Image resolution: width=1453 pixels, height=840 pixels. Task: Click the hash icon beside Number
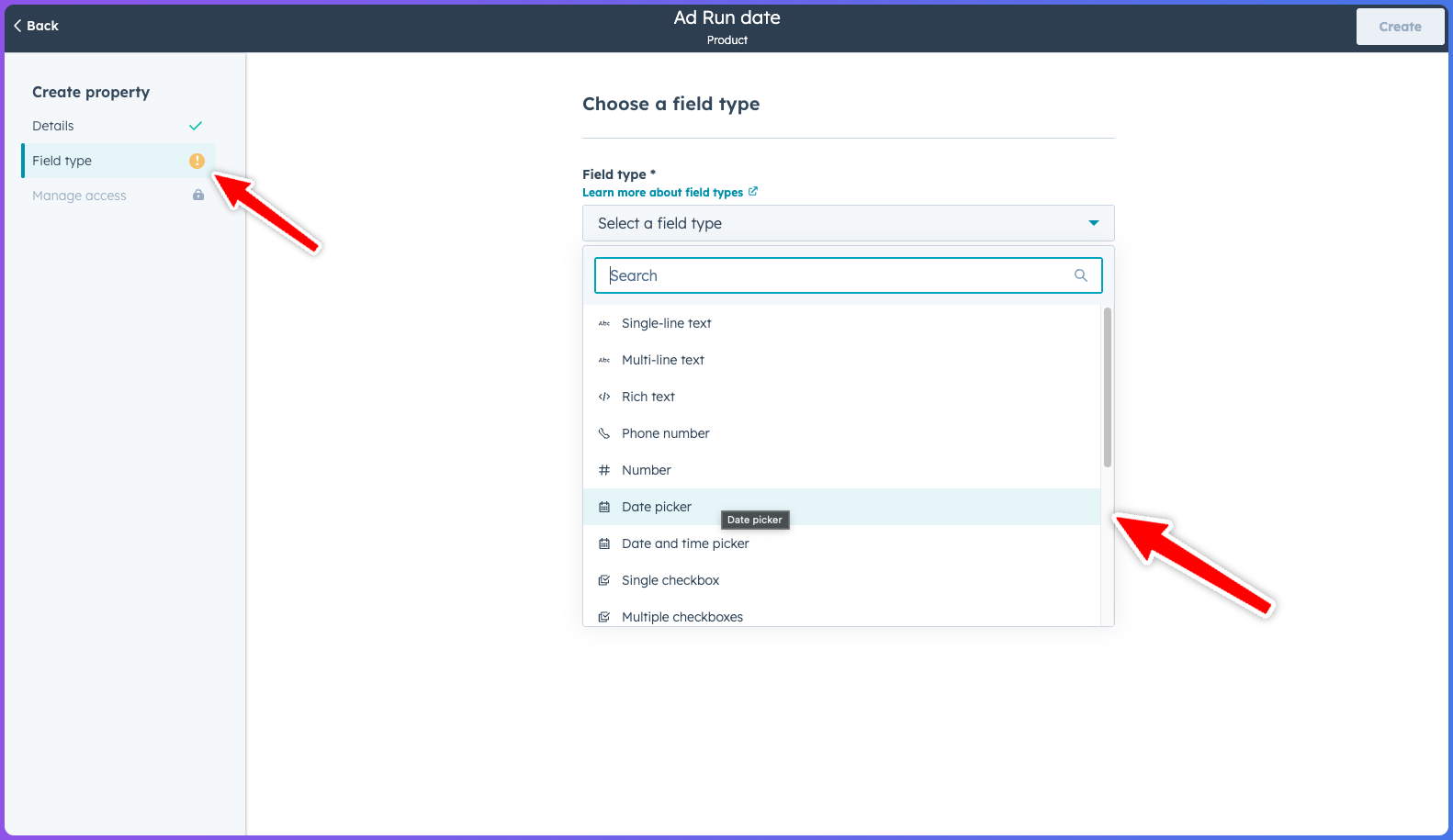604,470
